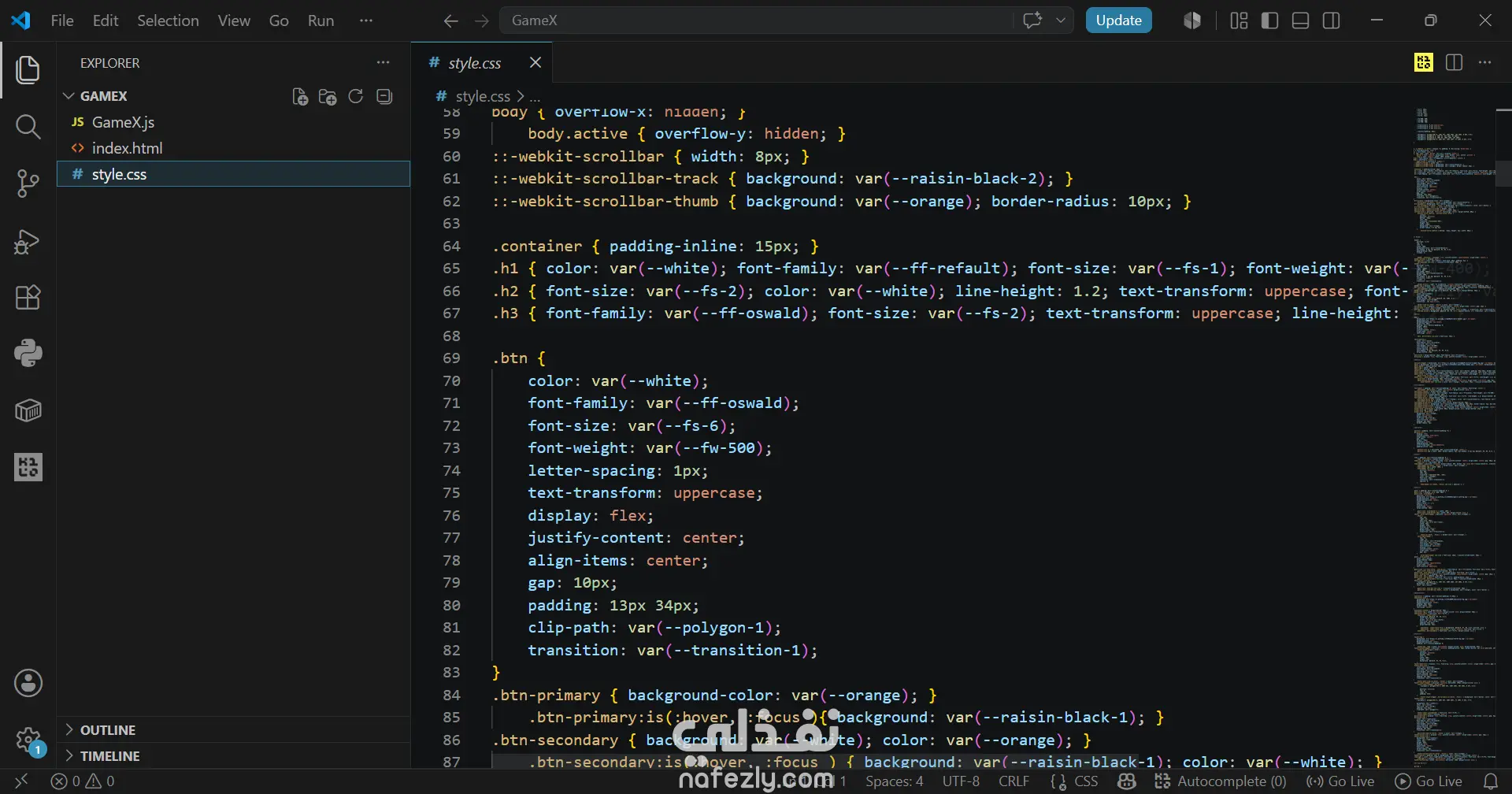Toggle the primary side bar
The width and height of the screenshot is (1512, 794).
point(1269,20)
